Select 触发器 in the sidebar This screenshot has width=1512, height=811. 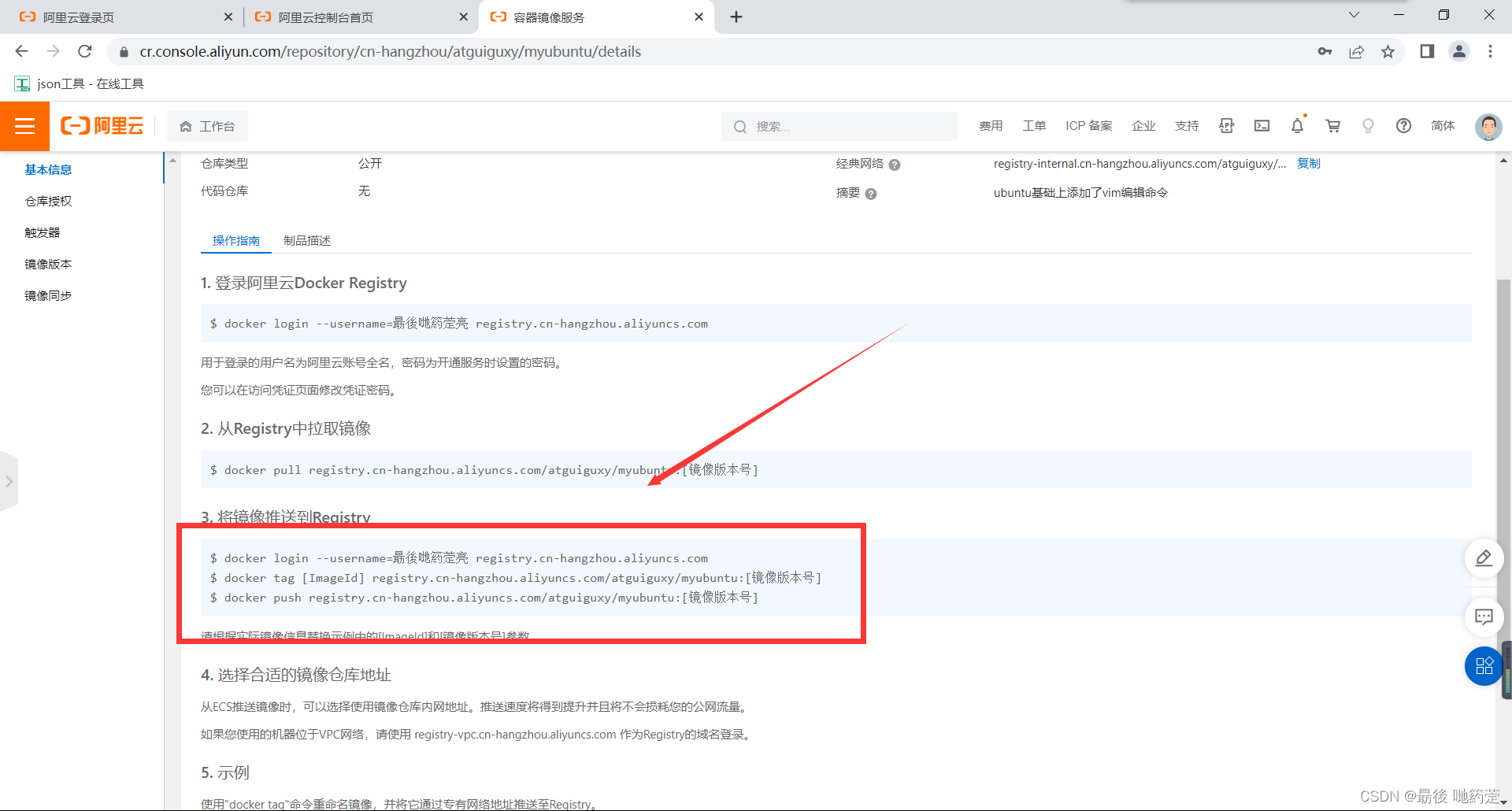click(x=43, y=232)
